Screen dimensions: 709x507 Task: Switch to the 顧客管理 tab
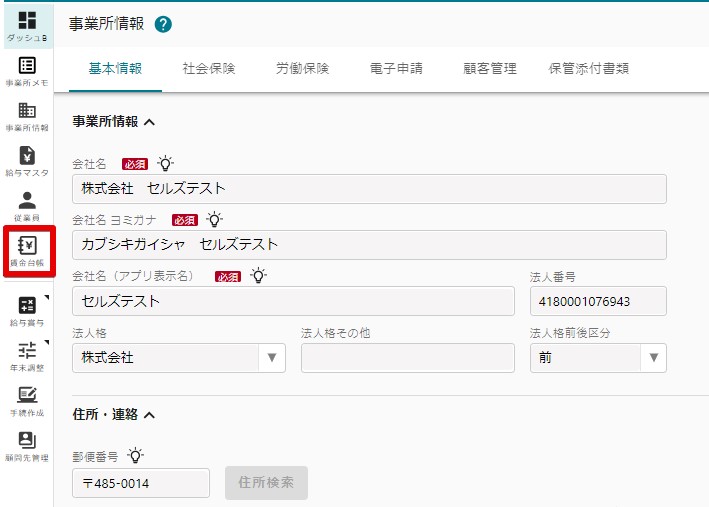pyautogui.click(x=490, y=69)
